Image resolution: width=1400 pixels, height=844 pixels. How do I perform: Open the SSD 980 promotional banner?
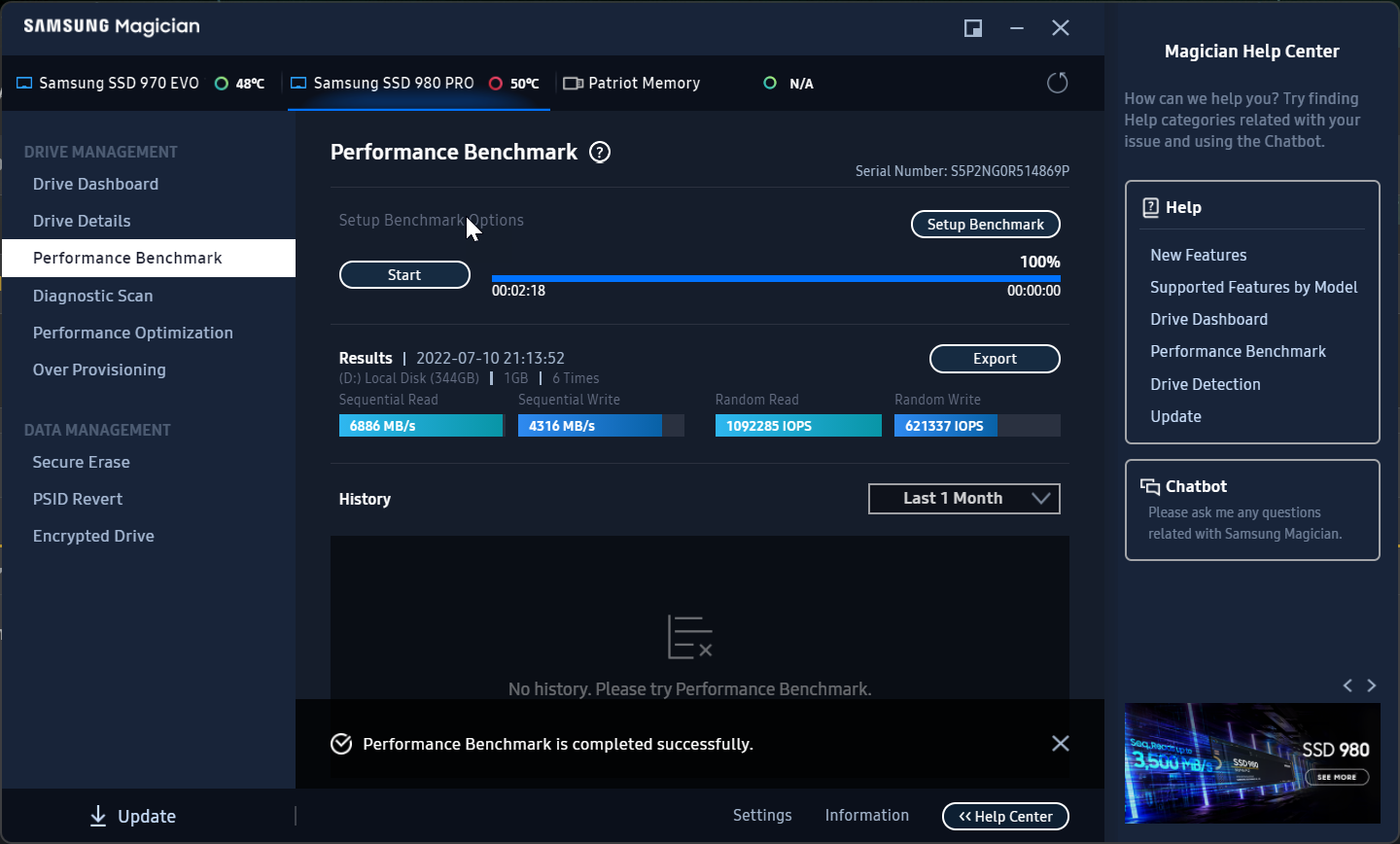1252,763
